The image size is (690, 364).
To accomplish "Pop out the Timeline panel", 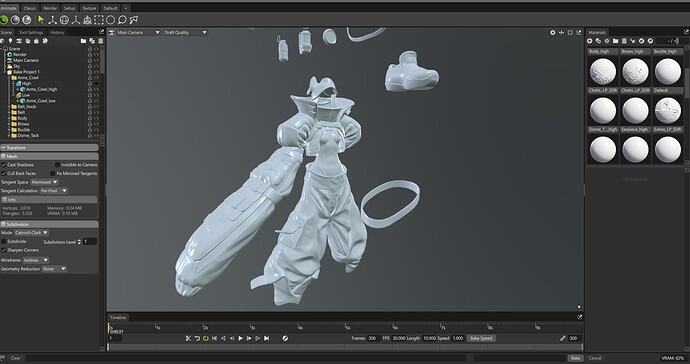I will point(580,317).
